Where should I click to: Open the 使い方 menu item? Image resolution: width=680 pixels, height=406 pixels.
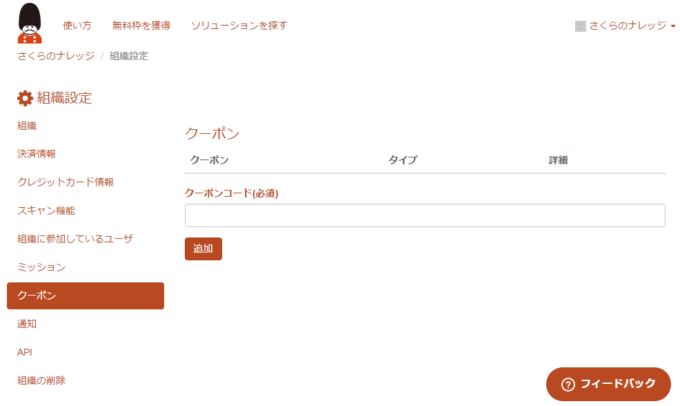click(x=77, y=25)
